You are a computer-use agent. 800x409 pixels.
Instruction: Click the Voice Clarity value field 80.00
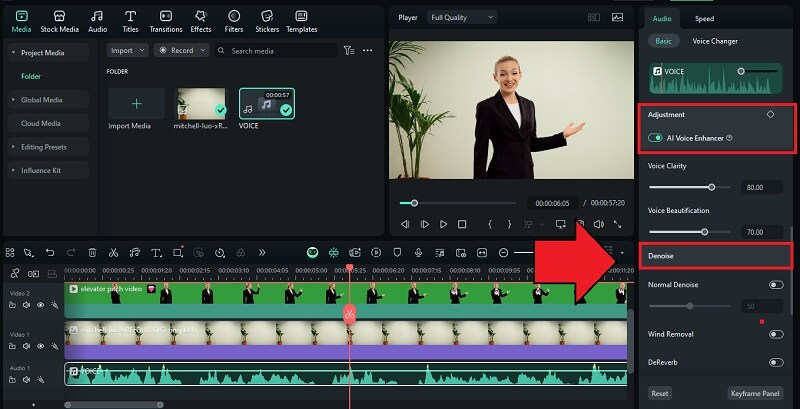[760, 187]
